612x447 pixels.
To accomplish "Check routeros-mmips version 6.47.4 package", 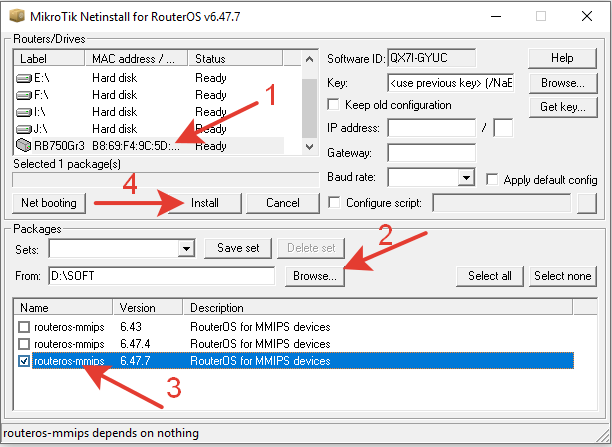I will pos(24,344).
